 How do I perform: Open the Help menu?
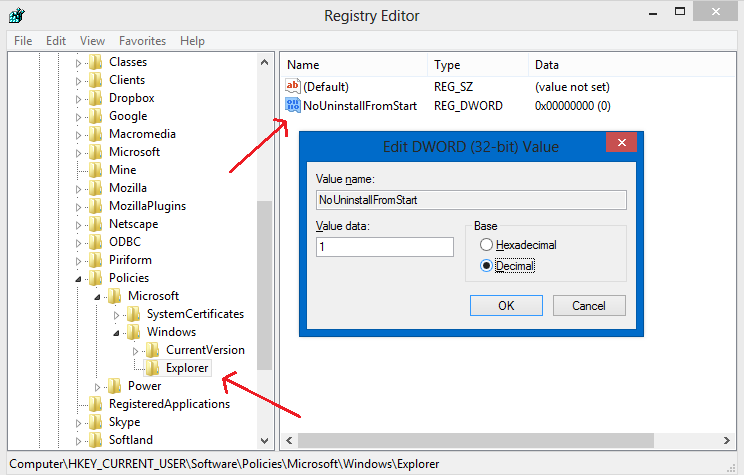pyautogui.click(x=192, y=41)
